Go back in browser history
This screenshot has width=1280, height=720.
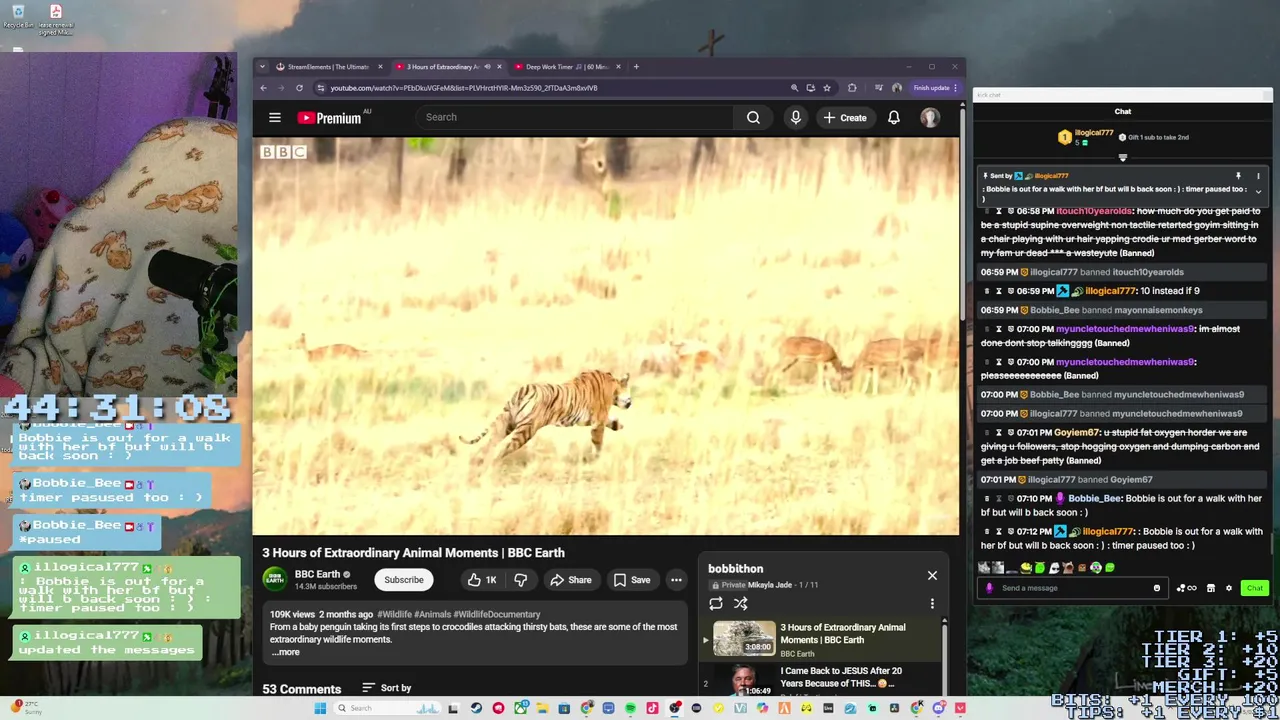[264, 88]
